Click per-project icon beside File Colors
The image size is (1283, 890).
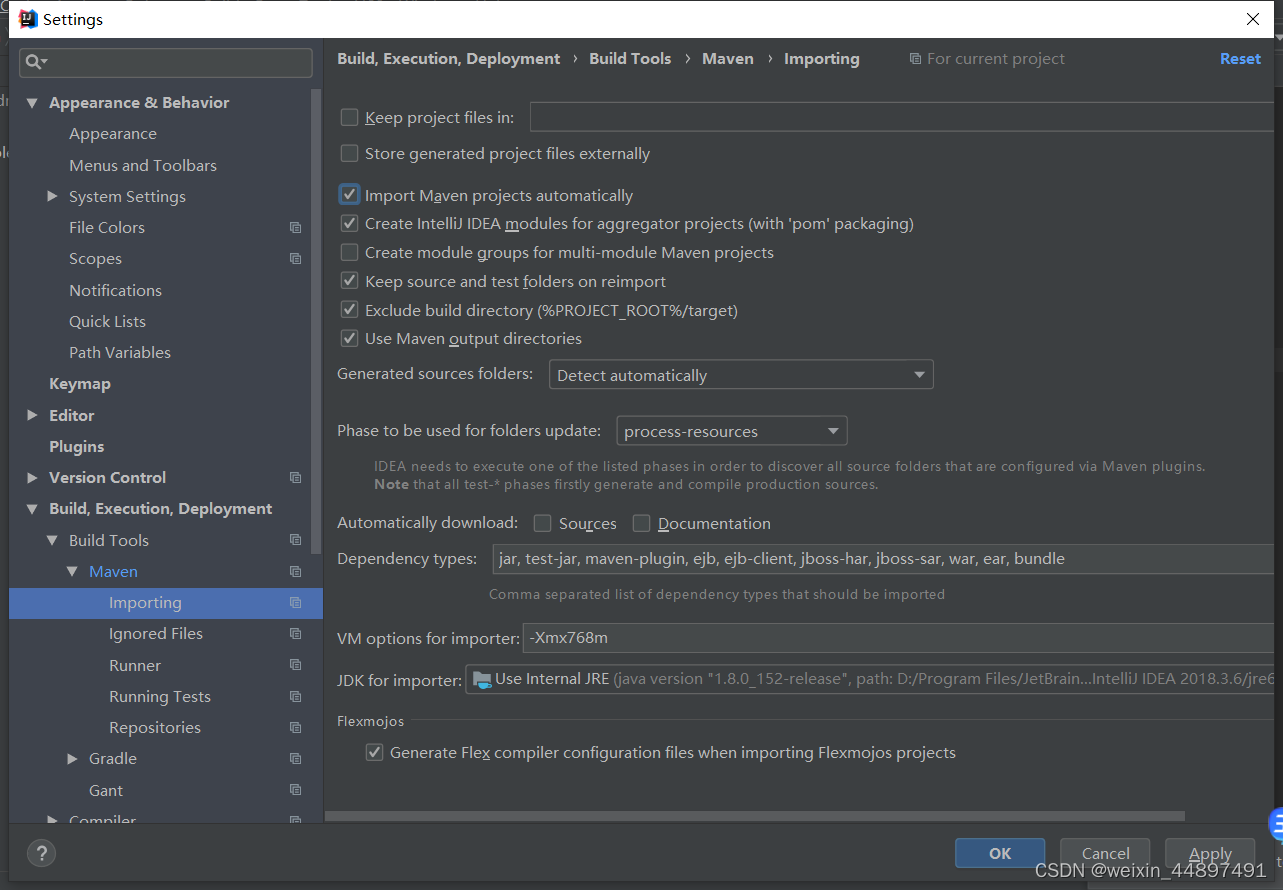[x=295, y=228]
